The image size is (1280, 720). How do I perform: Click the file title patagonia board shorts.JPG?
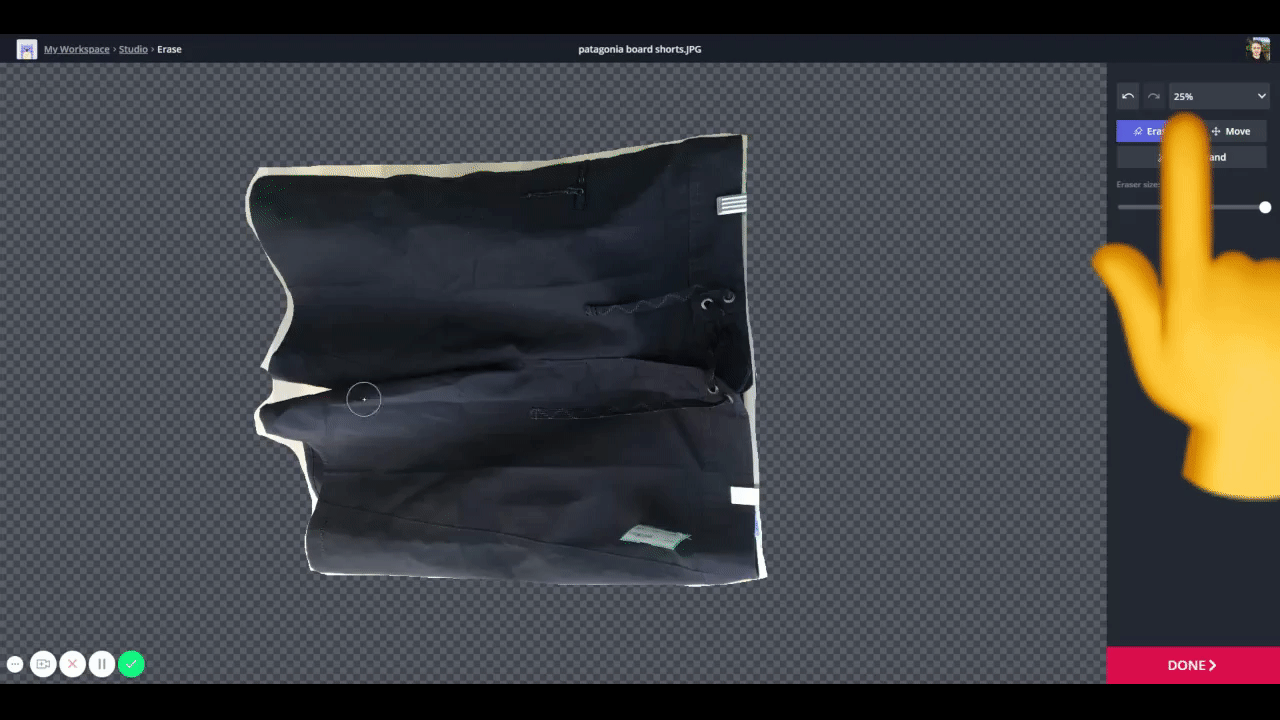(640, 49)
